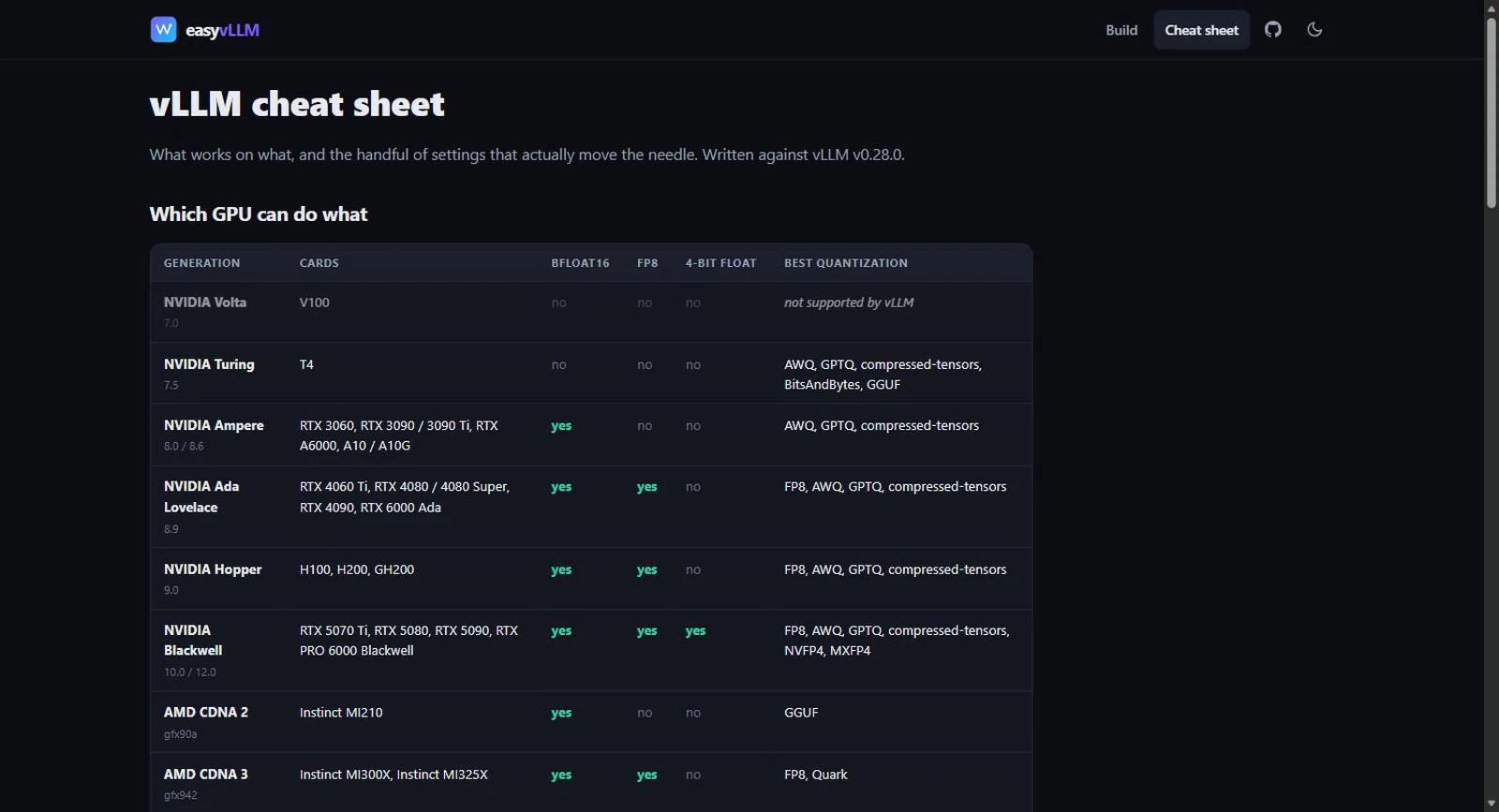Viewport: 1499px width, 812px height.
Task: Click the AMD CDNA 2 row label
Action: (x=206, y=713)
